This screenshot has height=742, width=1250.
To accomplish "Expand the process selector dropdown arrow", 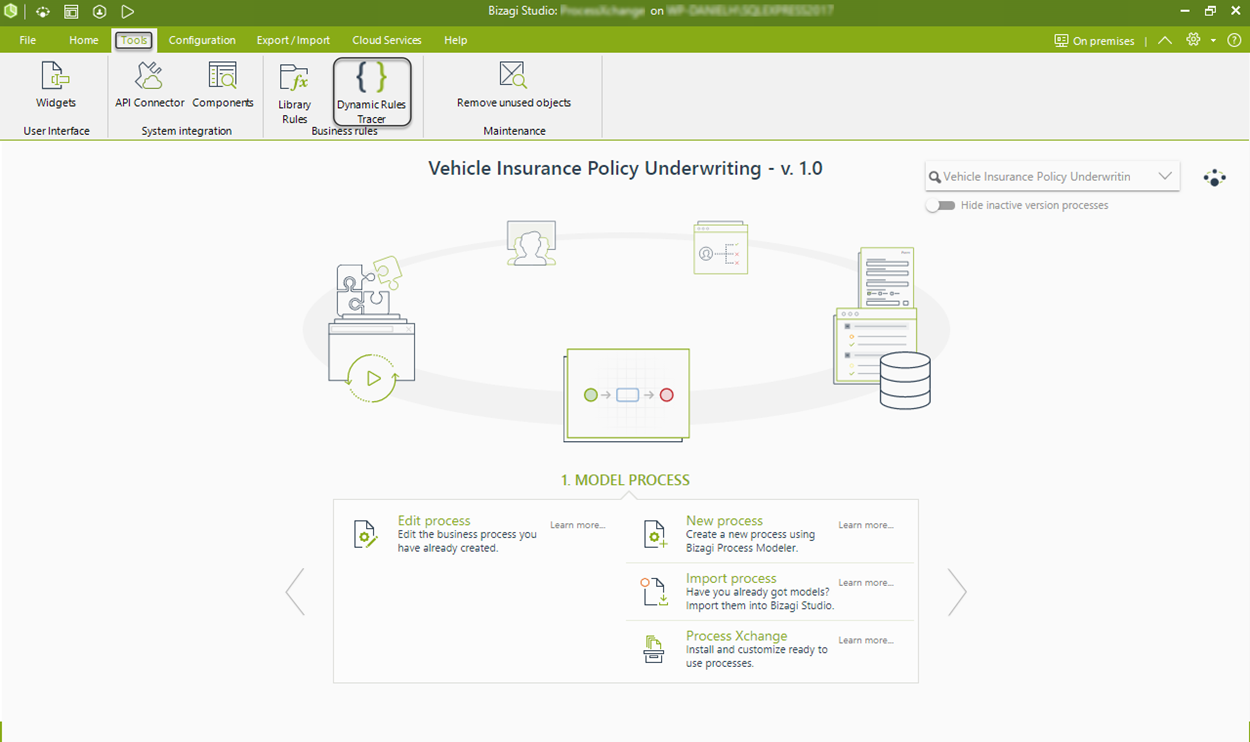I will 1165,176.
